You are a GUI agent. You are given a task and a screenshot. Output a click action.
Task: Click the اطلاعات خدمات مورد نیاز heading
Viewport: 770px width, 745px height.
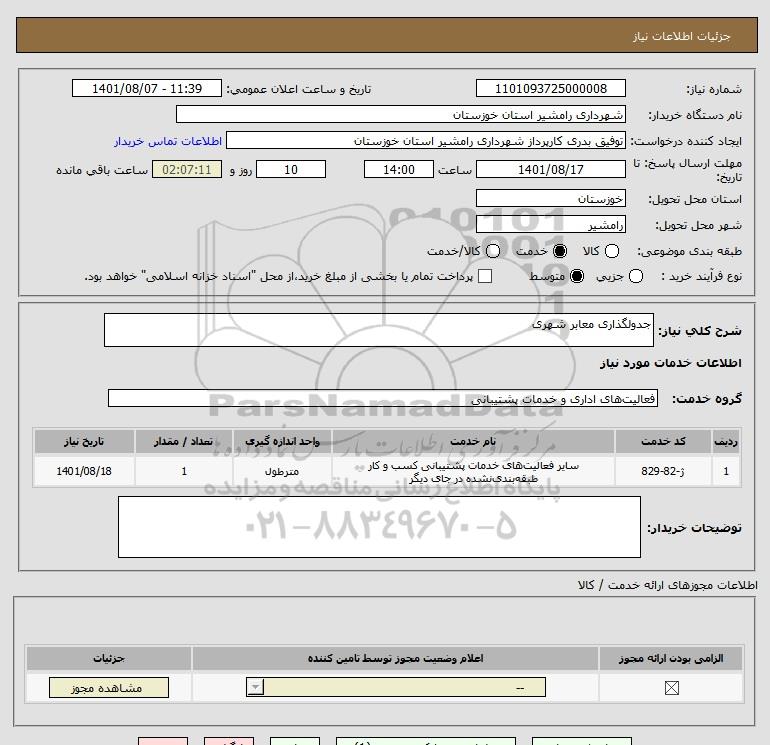670,363
